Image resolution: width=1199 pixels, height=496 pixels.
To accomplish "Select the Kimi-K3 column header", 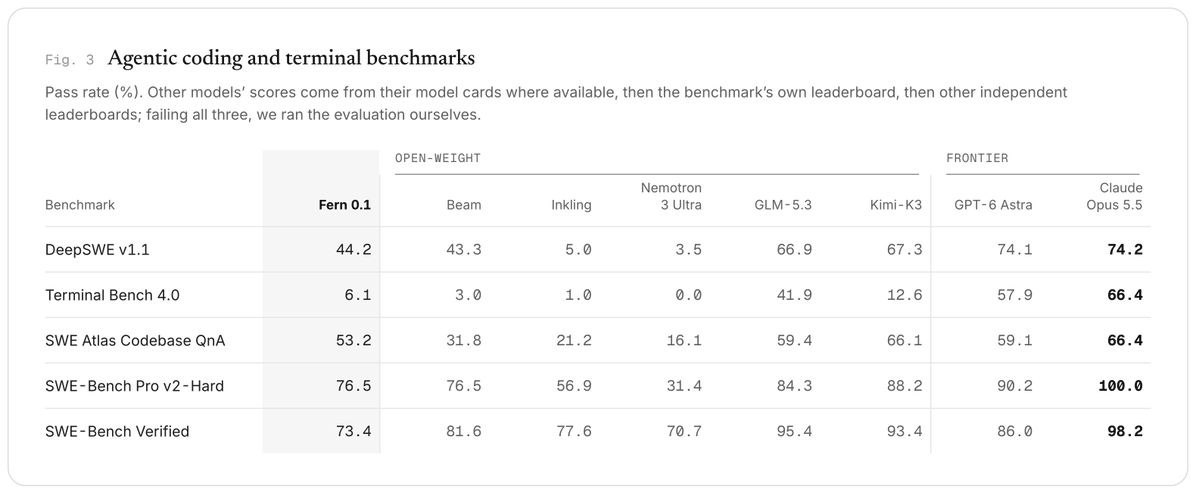I will tap(895, 205).
